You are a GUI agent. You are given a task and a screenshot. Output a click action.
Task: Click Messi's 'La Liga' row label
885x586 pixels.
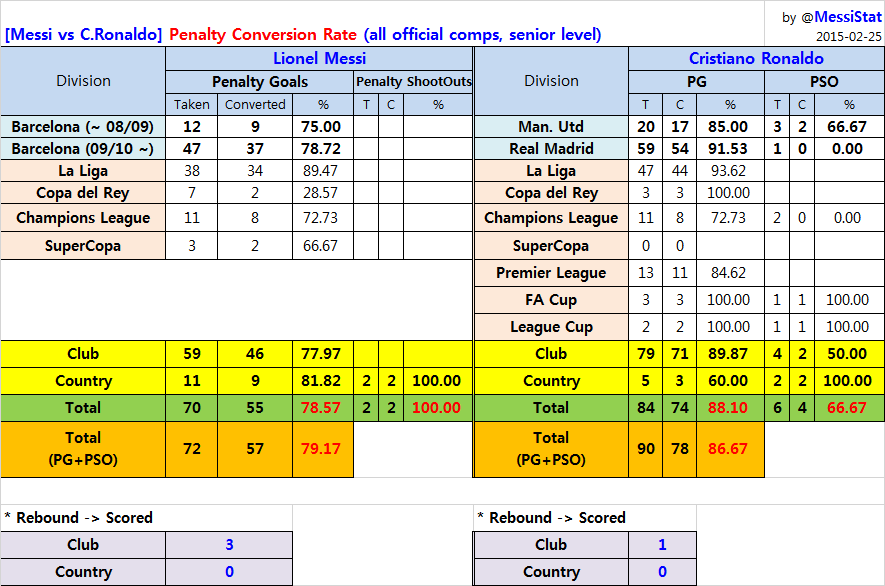tap(83, 170)
